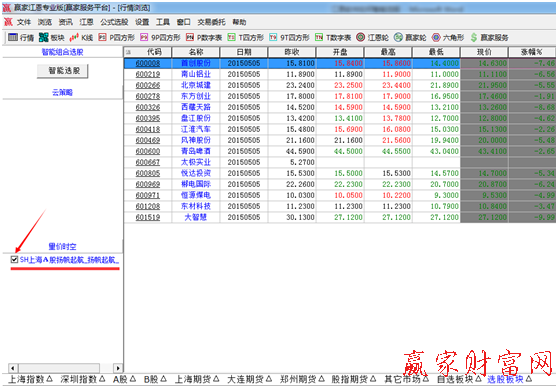Switch to the 选股板块 tab
The height and width of the screenshot is (388, 558).
pos(506,379)
